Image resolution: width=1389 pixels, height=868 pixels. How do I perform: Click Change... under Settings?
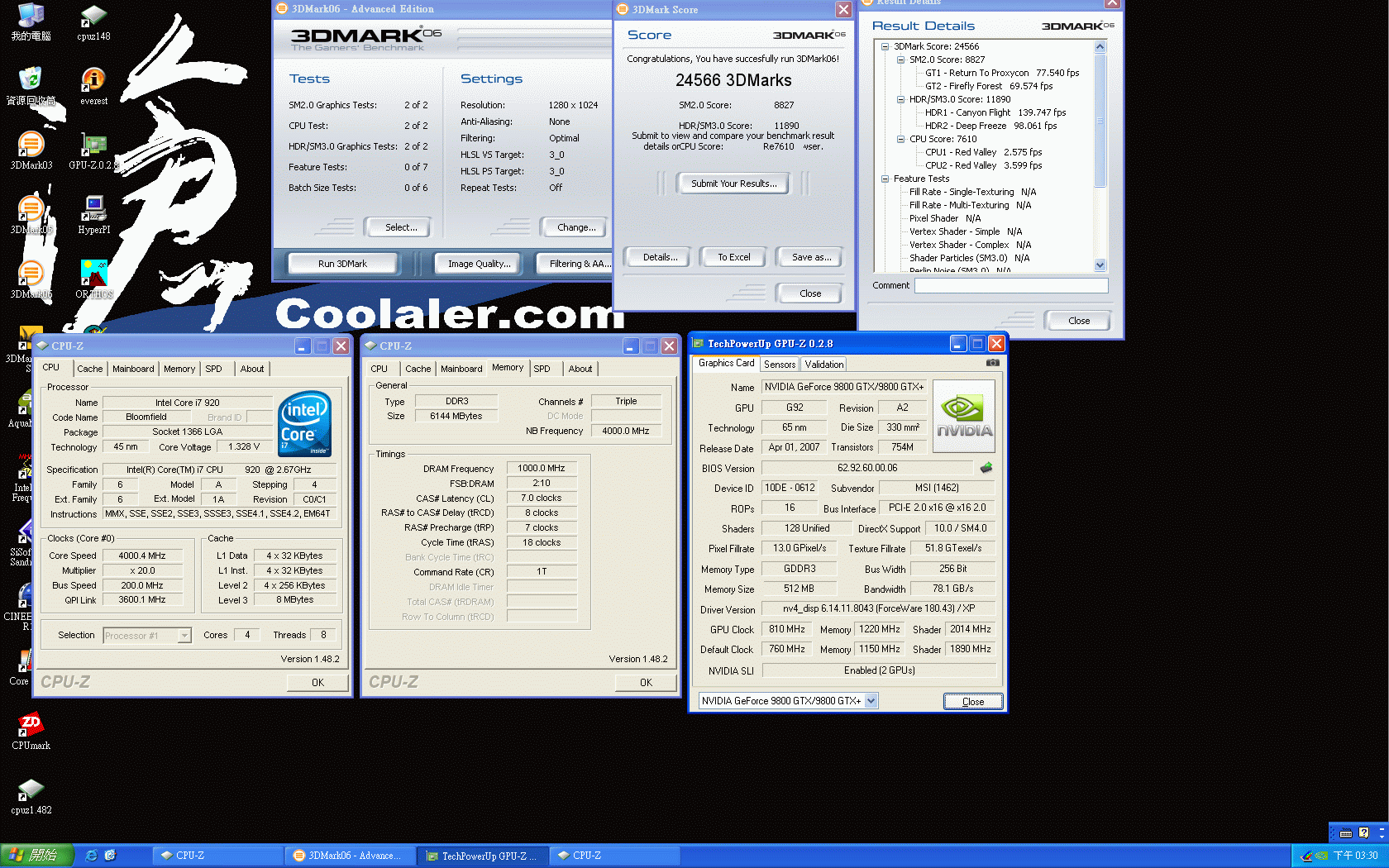(x=576, y=227)
